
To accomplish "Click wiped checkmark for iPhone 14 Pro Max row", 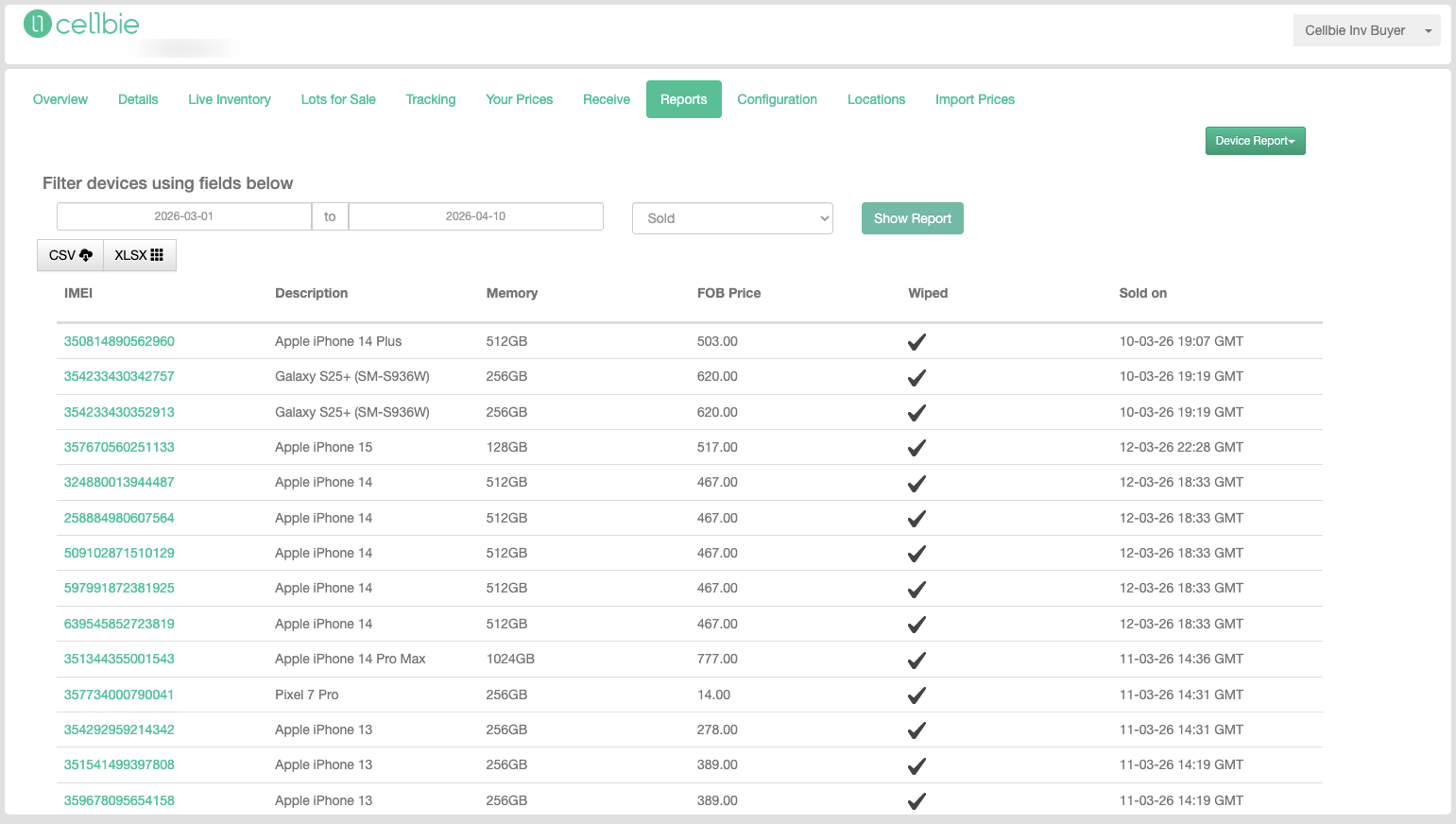I will (x=916, y=660).
